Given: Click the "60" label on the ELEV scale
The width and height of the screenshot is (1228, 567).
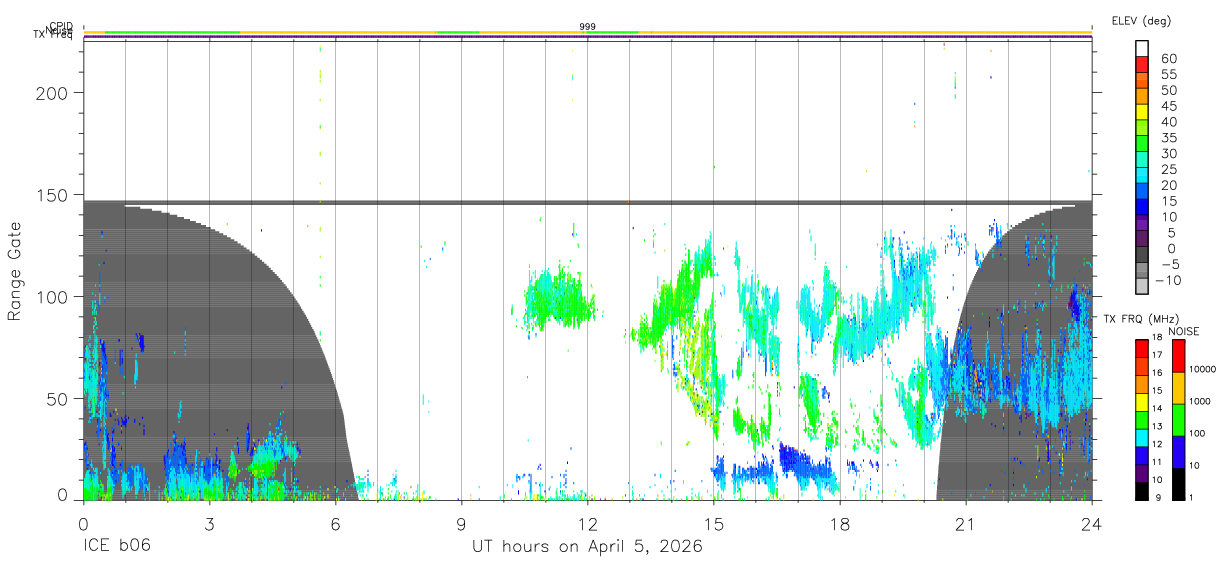Looking at the screenshot, I should click(x=1169, y=59).
